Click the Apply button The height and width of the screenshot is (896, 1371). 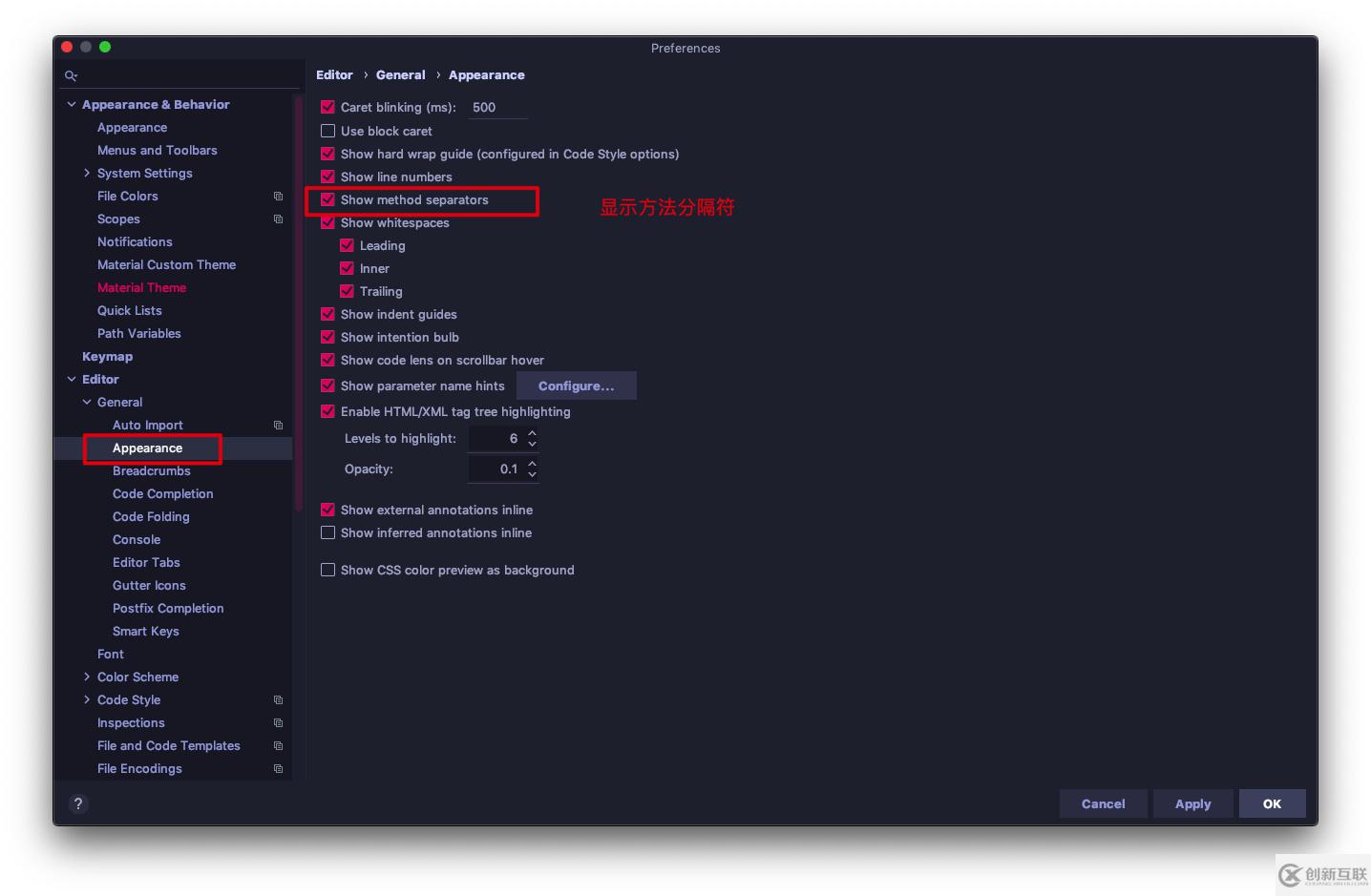click(1193, 803)
